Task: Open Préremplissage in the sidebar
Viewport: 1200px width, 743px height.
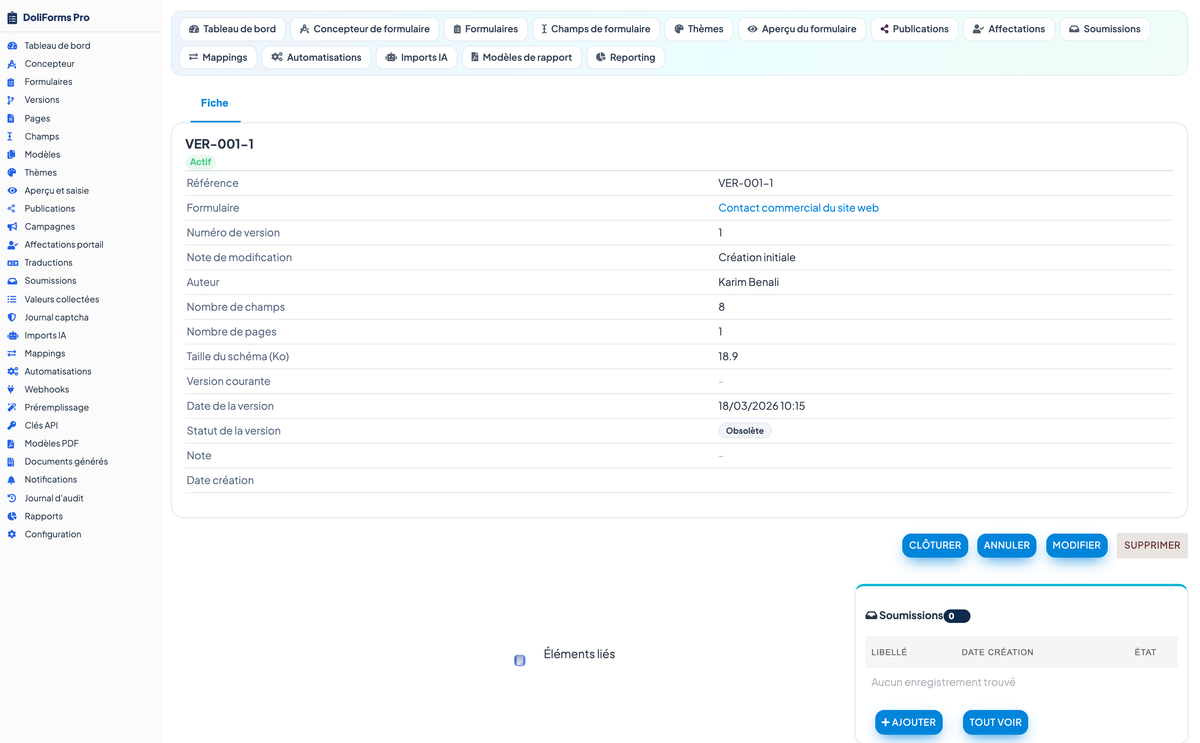Action: [x=56, y=407]
